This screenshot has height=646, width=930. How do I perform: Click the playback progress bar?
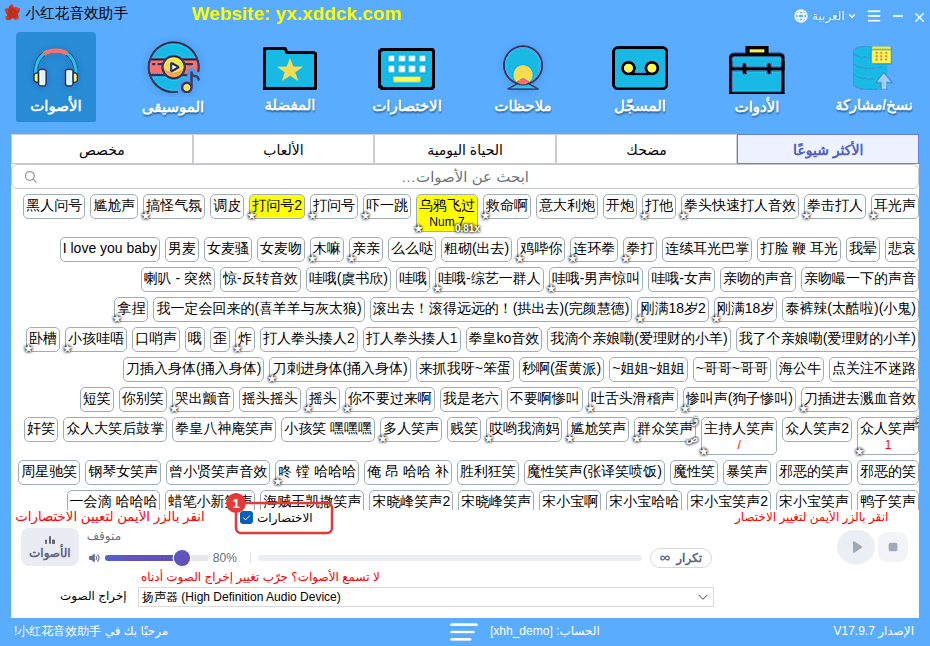450,558
